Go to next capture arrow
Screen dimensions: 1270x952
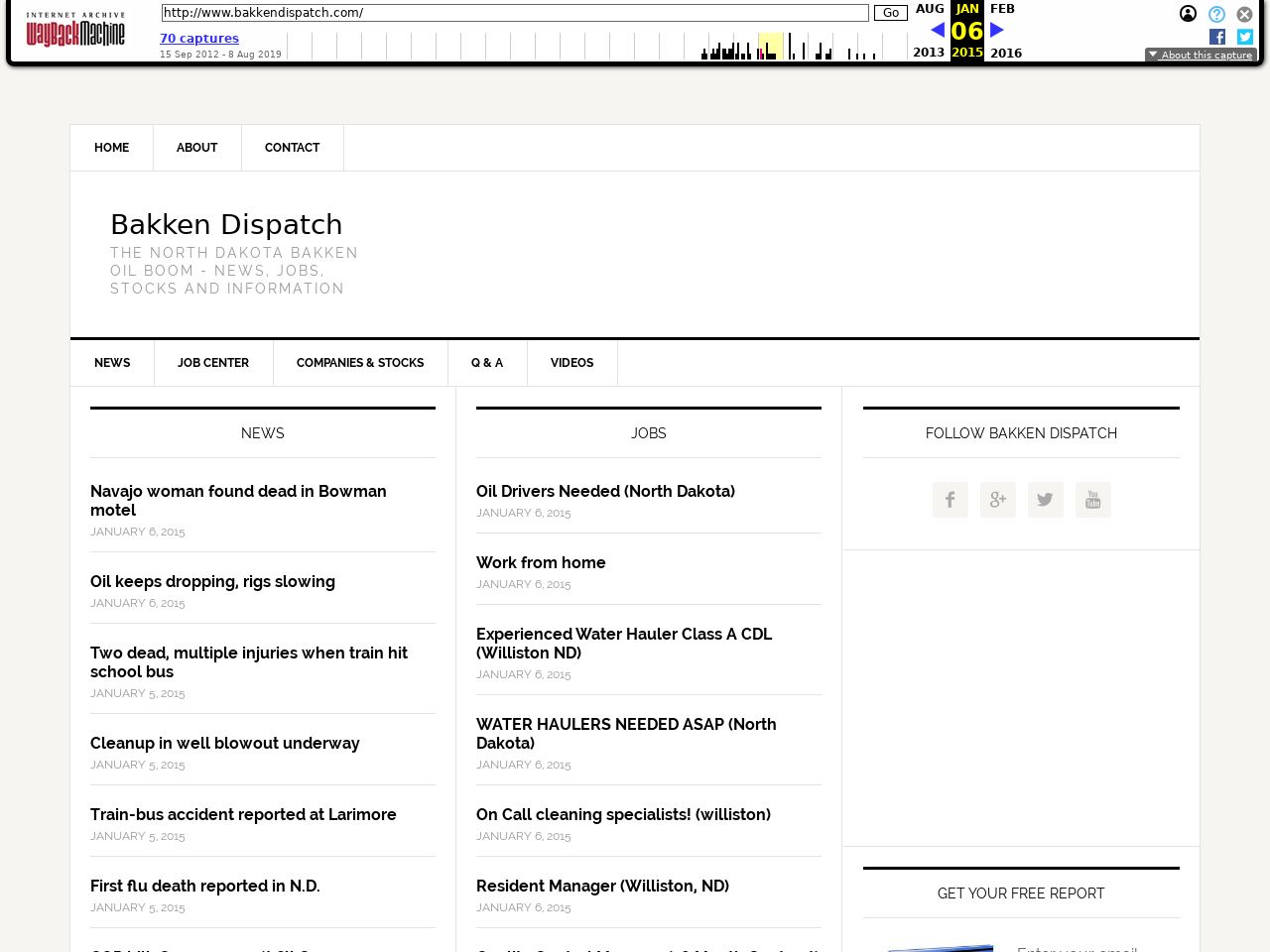997,30
